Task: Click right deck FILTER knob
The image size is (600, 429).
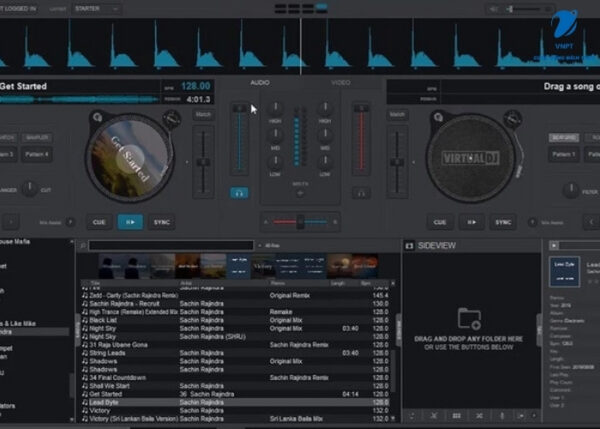Action: (571, 190)
